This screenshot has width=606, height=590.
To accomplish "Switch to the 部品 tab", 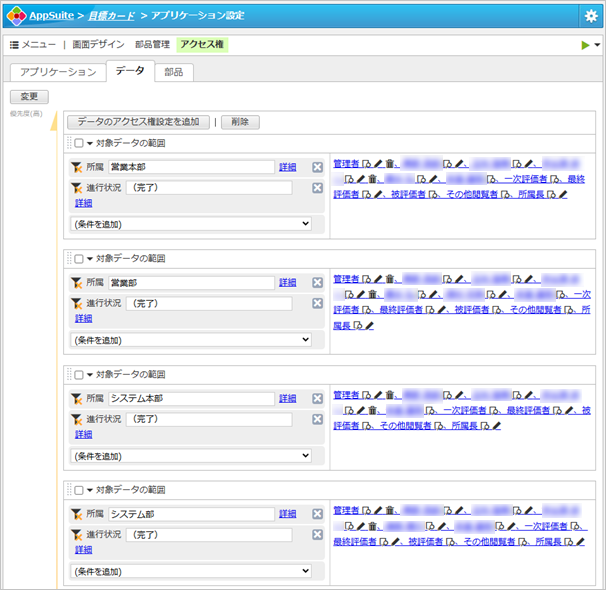I will click(x=174, y=72).
